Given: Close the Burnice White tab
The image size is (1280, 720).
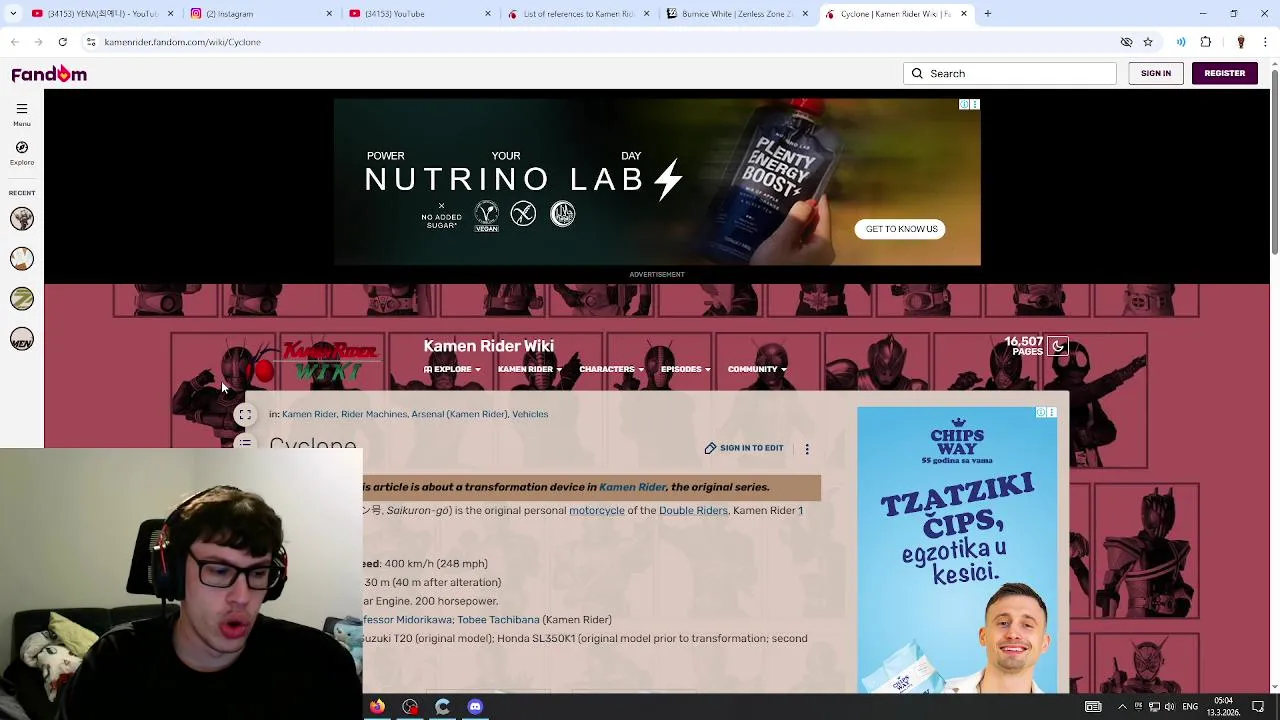Looking at the screenshot, I should (805, 14).
